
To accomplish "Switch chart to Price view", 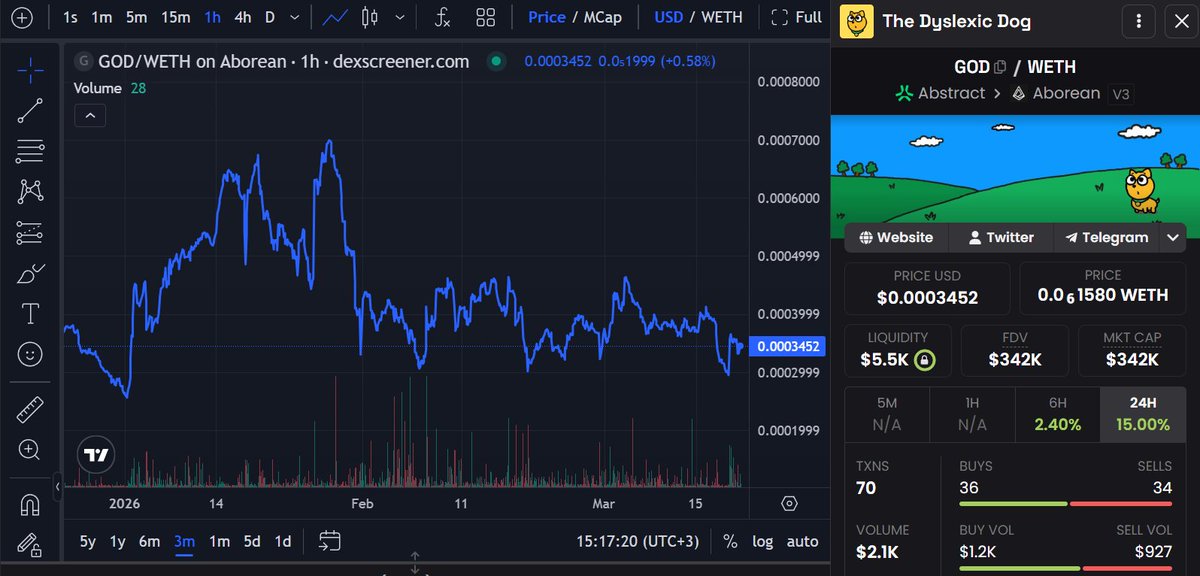I will click(547, 17).
